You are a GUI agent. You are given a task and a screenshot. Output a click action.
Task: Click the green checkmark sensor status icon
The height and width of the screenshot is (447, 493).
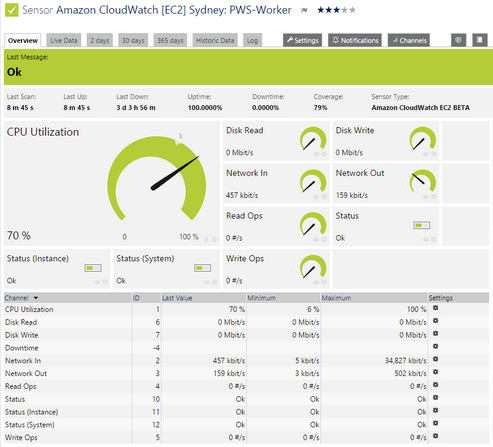click(11, 10)
